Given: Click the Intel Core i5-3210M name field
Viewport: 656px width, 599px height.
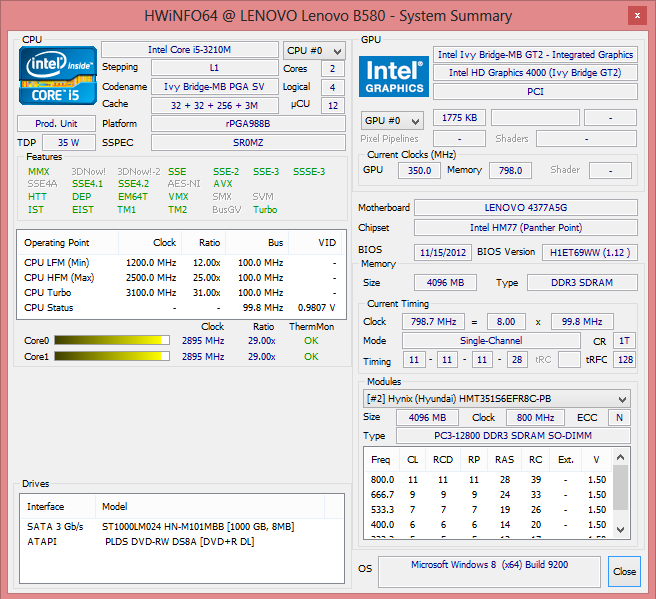Looking at the screenshot, I should [190, 50].
